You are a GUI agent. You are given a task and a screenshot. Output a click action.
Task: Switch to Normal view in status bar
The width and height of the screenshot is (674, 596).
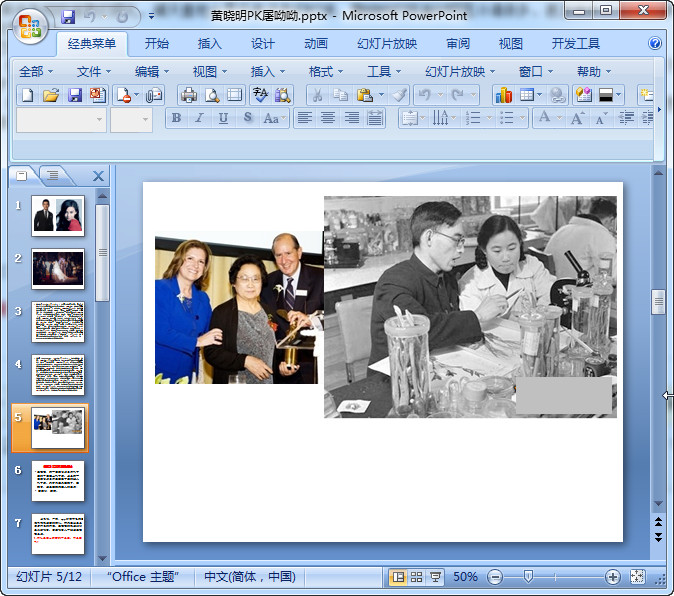tap(398, 577)
